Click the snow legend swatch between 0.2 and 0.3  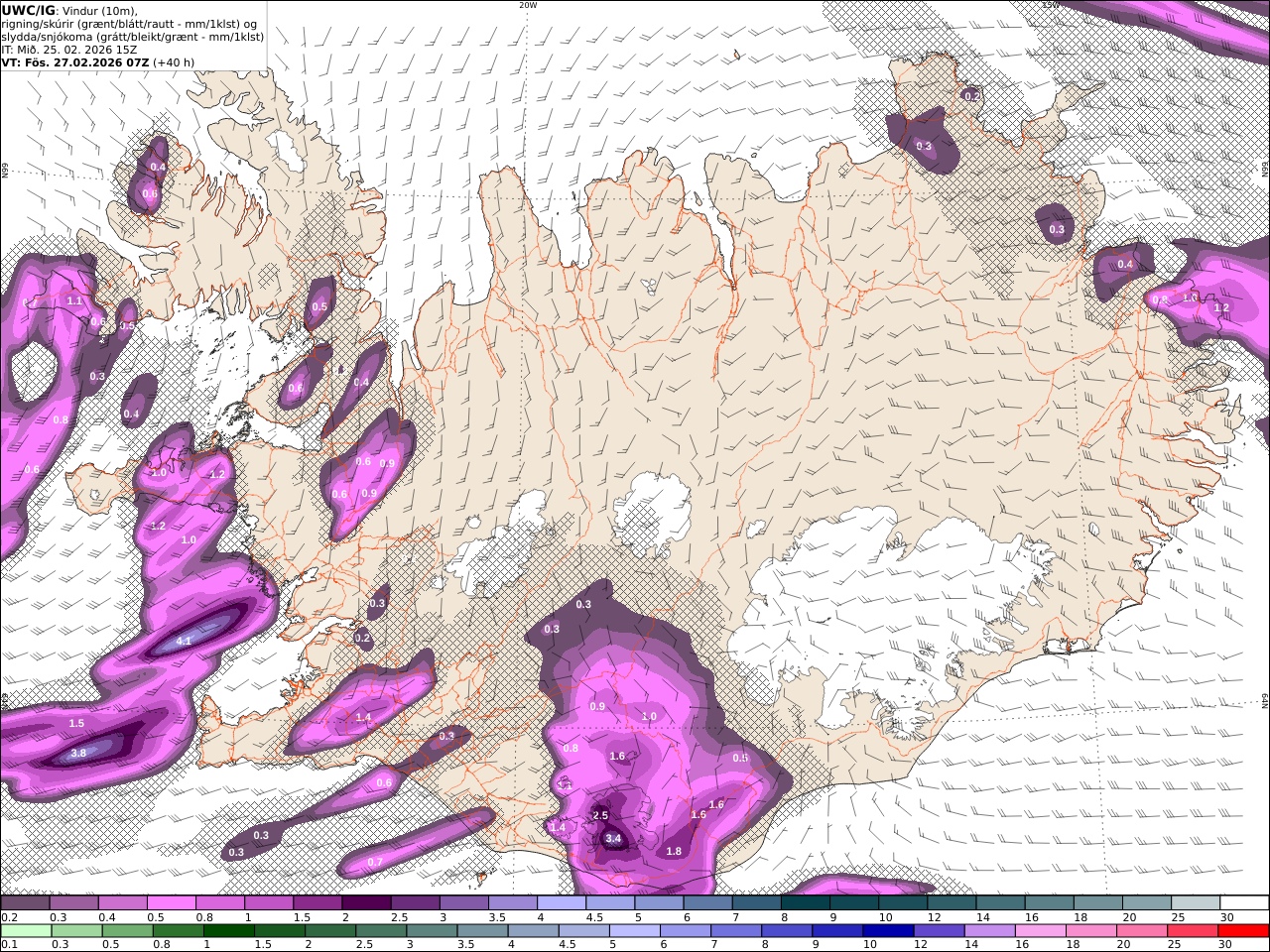coord(25,903)
